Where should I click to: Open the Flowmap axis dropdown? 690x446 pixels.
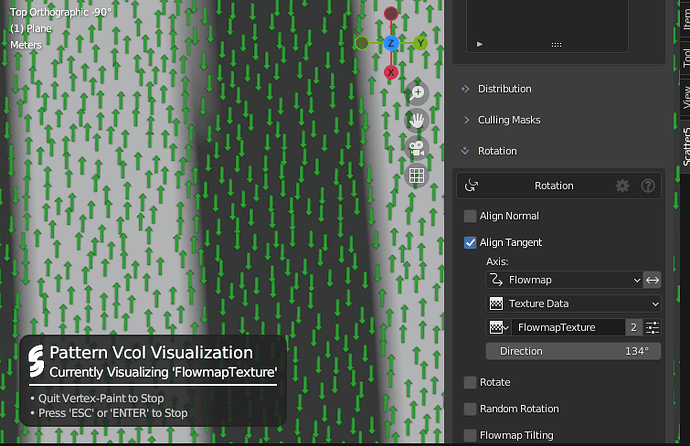[565, 280]
